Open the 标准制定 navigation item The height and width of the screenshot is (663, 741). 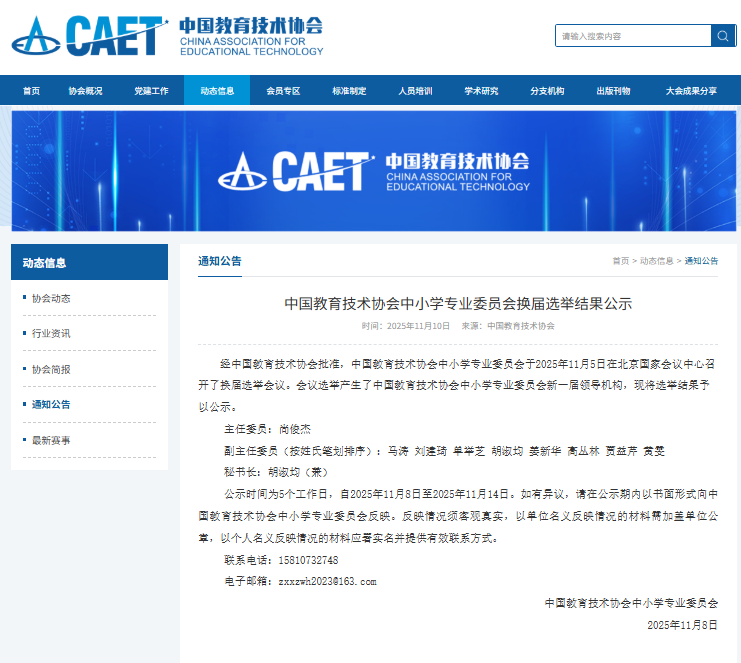tap(349, 91)
